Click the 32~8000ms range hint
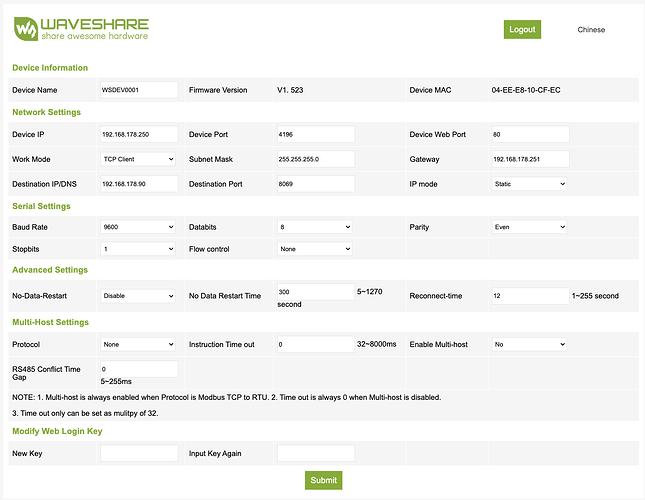Viewport: 645px width, 500px height. pyautogui.click(x=376, y=344)
